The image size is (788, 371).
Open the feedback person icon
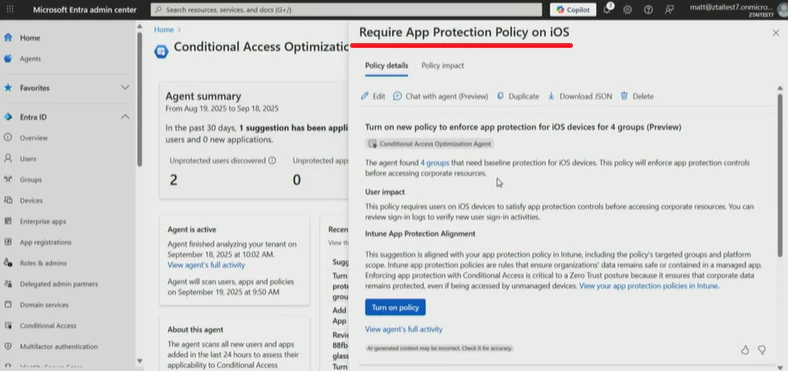669,10
